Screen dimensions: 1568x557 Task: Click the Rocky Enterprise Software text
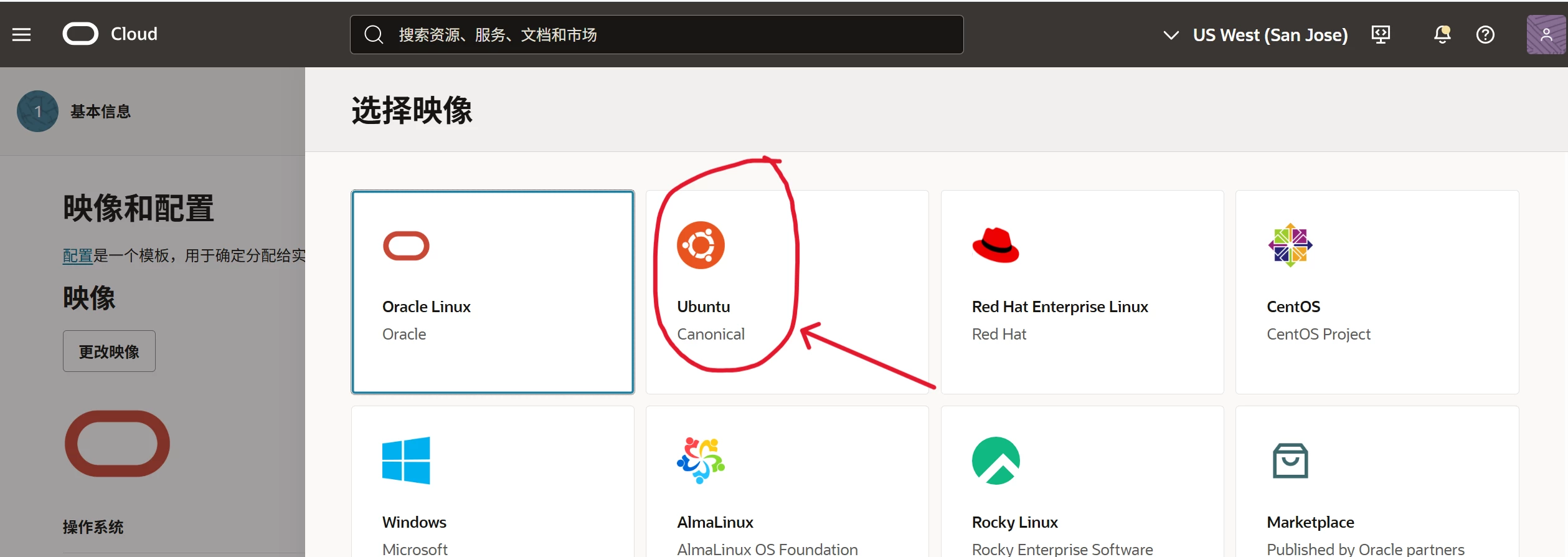click(x=1062, y=549)
